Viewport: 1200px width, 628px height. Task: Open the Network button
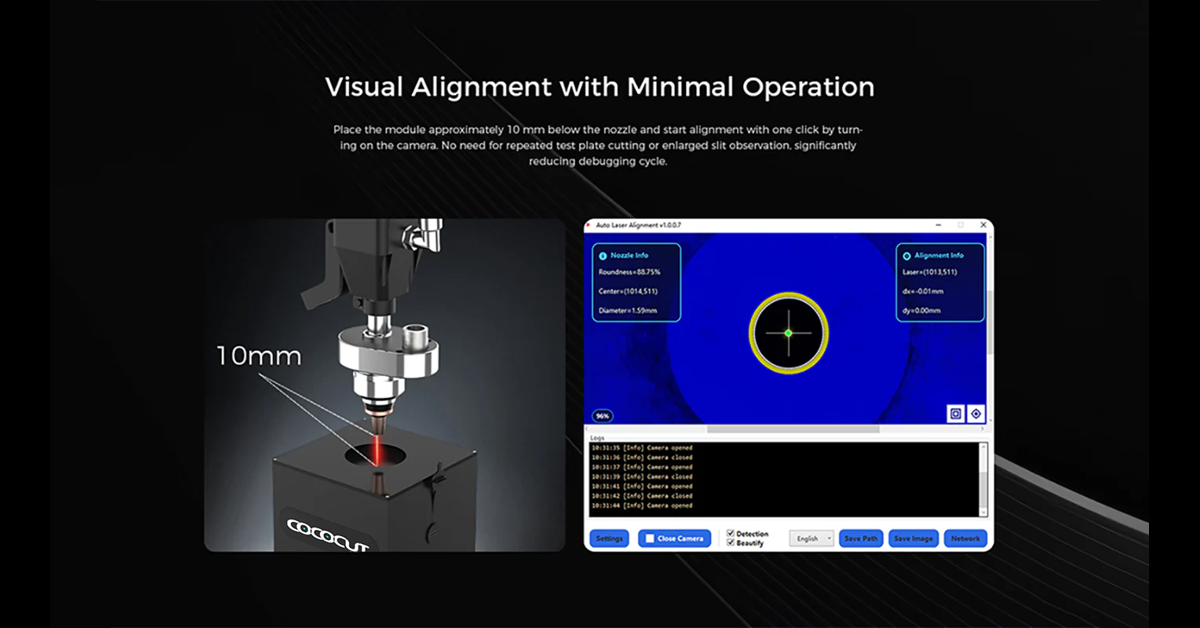click(x=965, y=539)
